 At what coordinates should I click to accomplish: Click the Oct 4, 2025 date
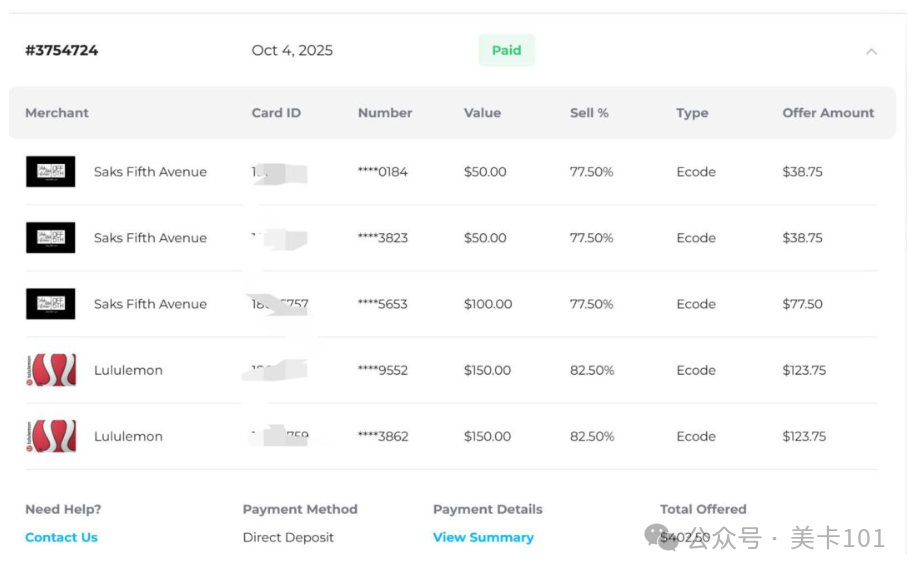[292, 50]
